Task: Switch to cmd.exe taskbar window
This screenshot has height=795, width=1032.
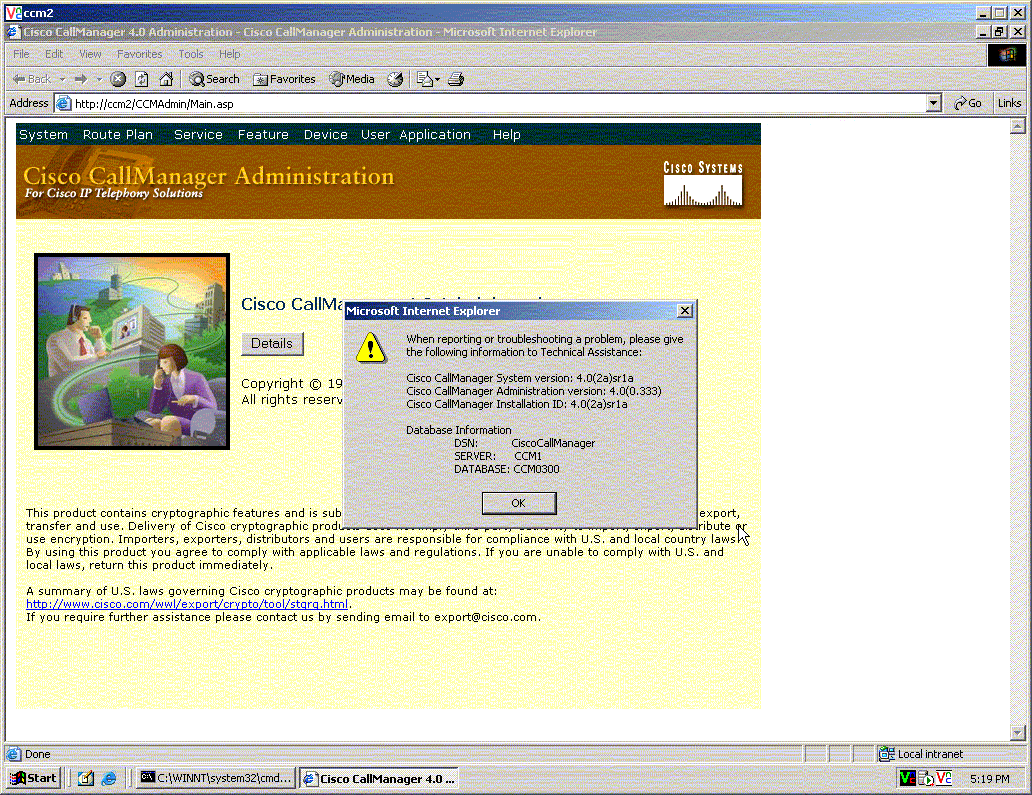Action: pos(216,778)
